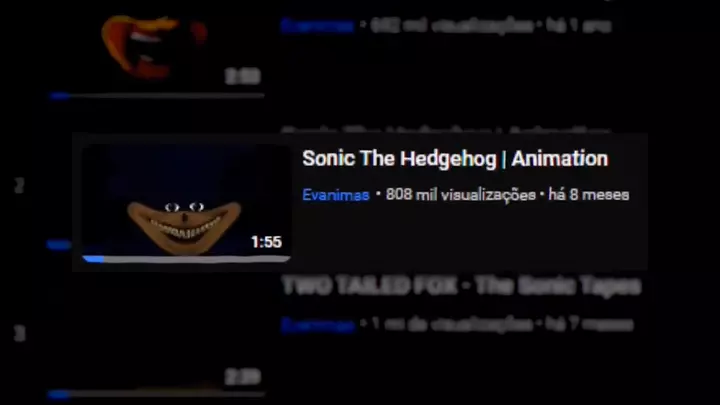Click the 1:55 duration badge
This screenshot has width=720, height=405.
click(266, 242)
